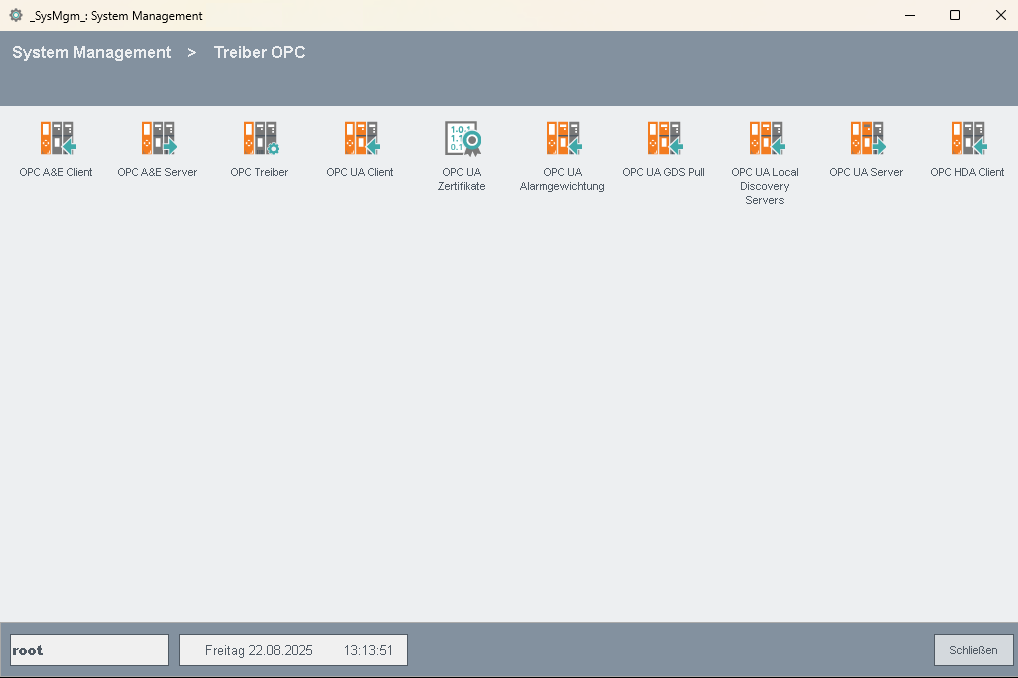The width and height of the screenshot is (1018, 678).
Task: Click the _SysMgm_ window title text
Action: [x=116, y=16]
